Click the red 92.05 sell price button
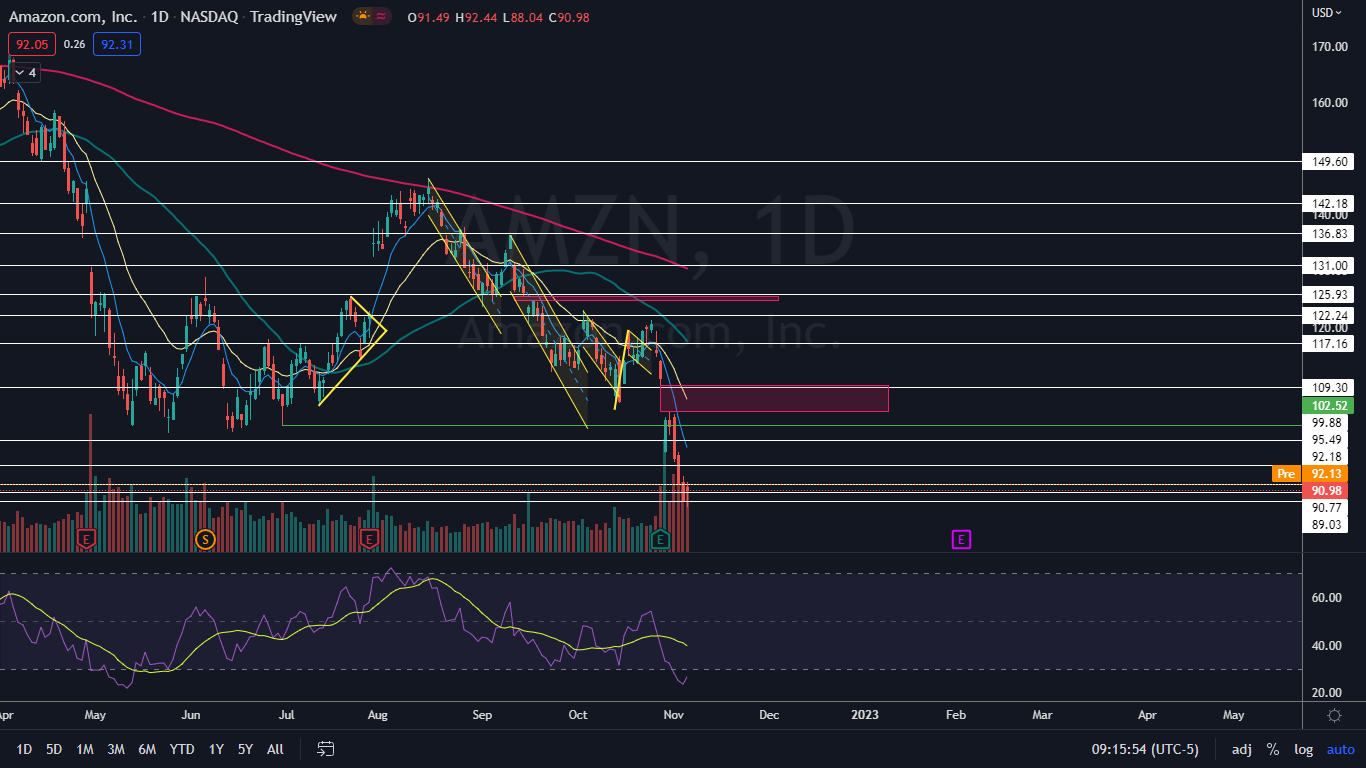The height and width of the screenshot is (768, 1366). (30, 44)
